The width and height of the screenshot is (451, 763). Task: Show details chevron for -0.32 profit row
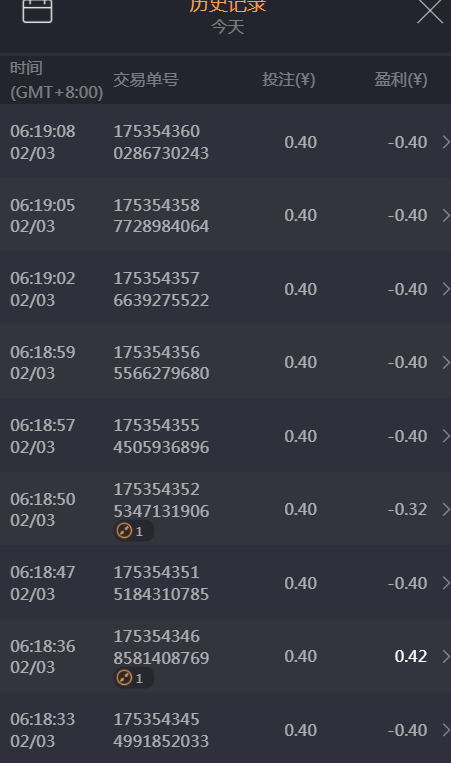point(446,509)
